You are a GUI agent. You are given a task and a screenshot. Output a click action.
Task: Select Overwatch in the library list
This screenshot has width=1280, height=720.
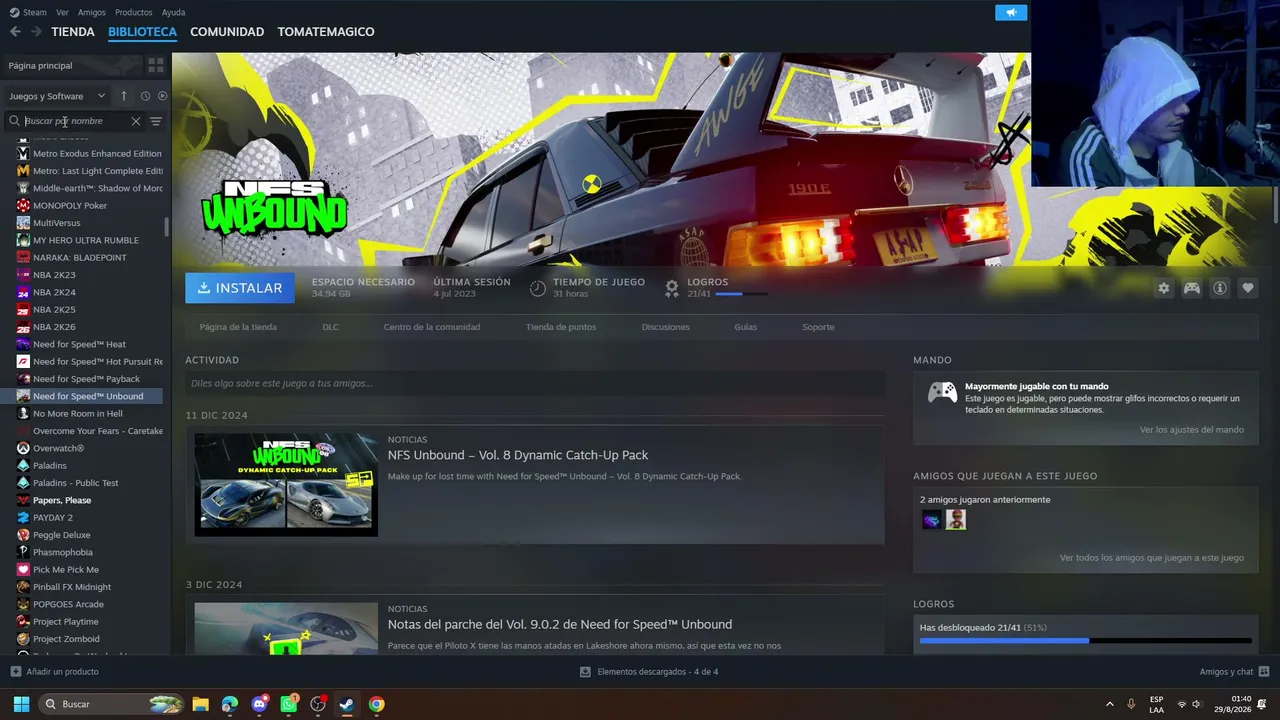(89, 448)
